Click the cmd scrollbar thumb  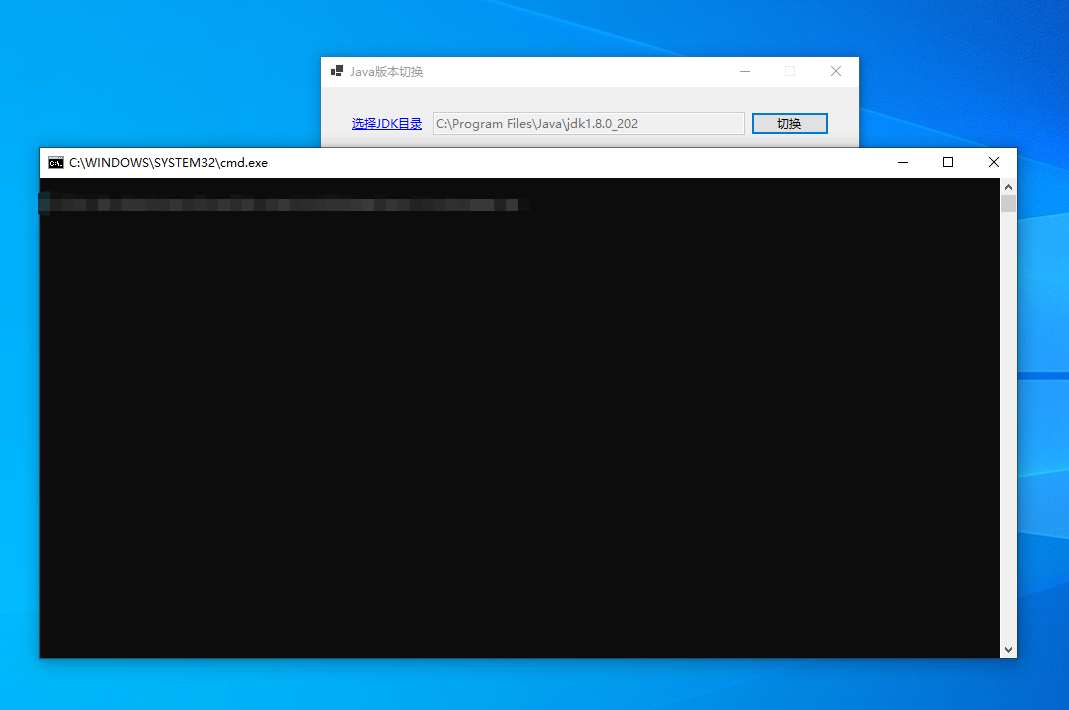click(1008, 203)
